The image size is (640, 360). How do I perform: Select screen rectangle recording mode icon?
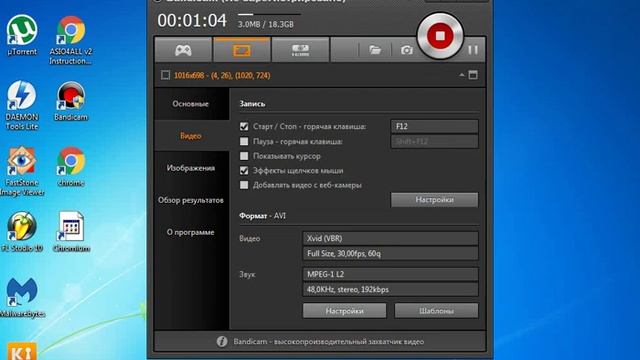(x=242, y=50)
